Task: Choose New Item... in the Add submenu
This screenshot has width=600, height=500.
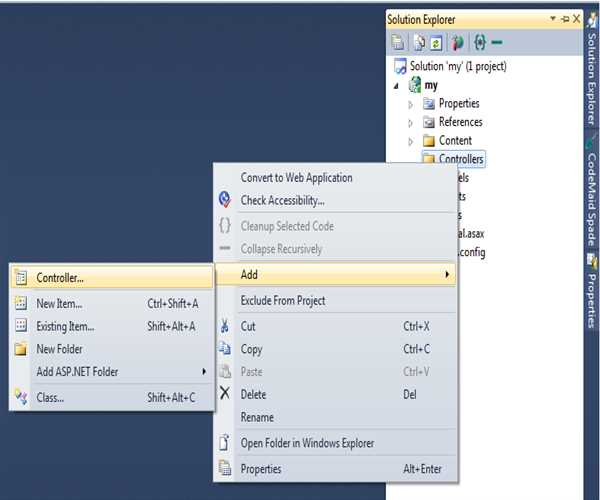Action: coord(59,303)
